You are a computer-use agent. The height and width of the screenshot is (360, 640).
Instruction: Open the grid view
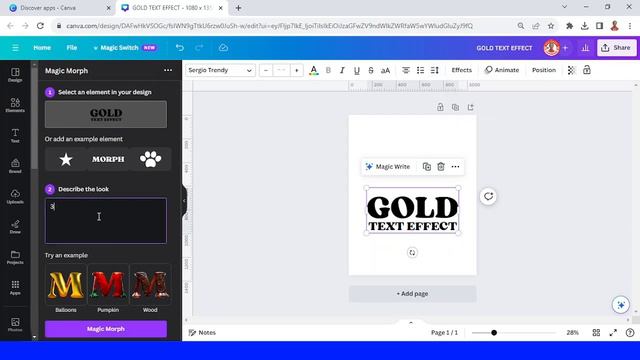[596, 333]
